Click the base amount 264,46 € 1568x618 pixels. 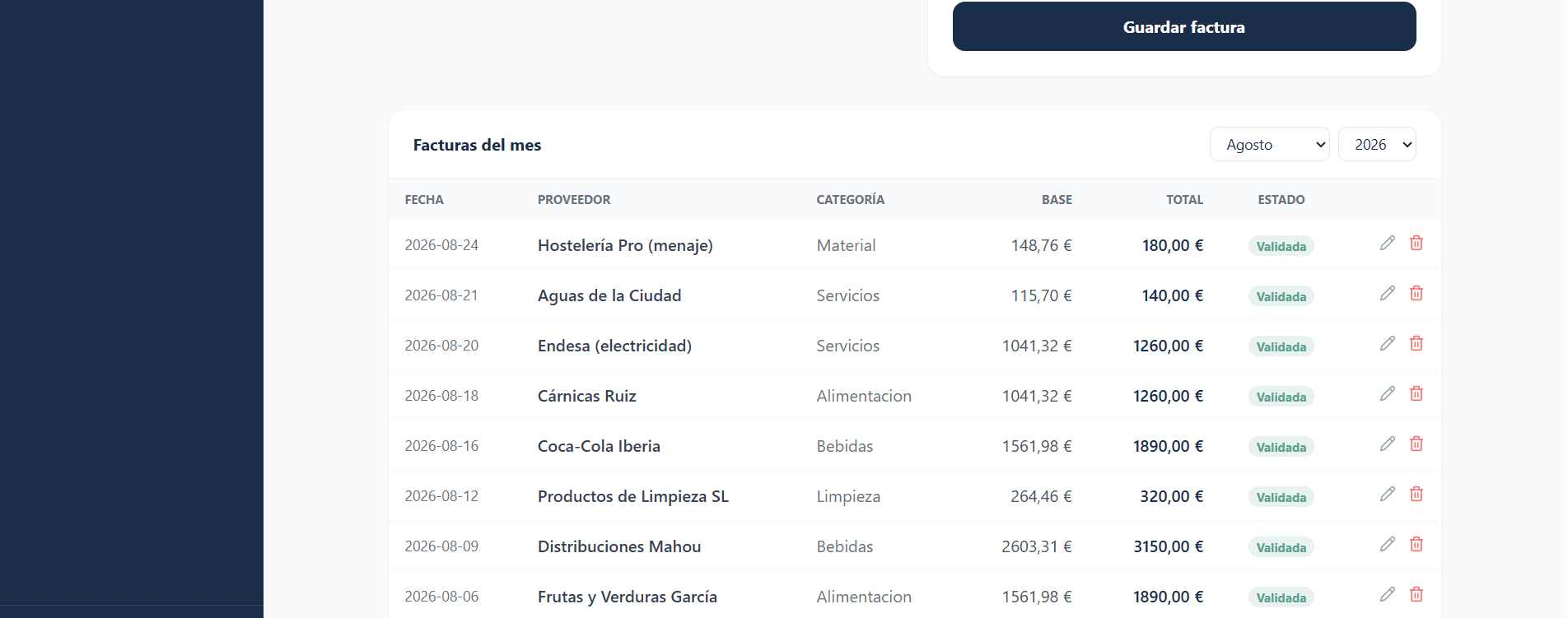click(1042, 496)
